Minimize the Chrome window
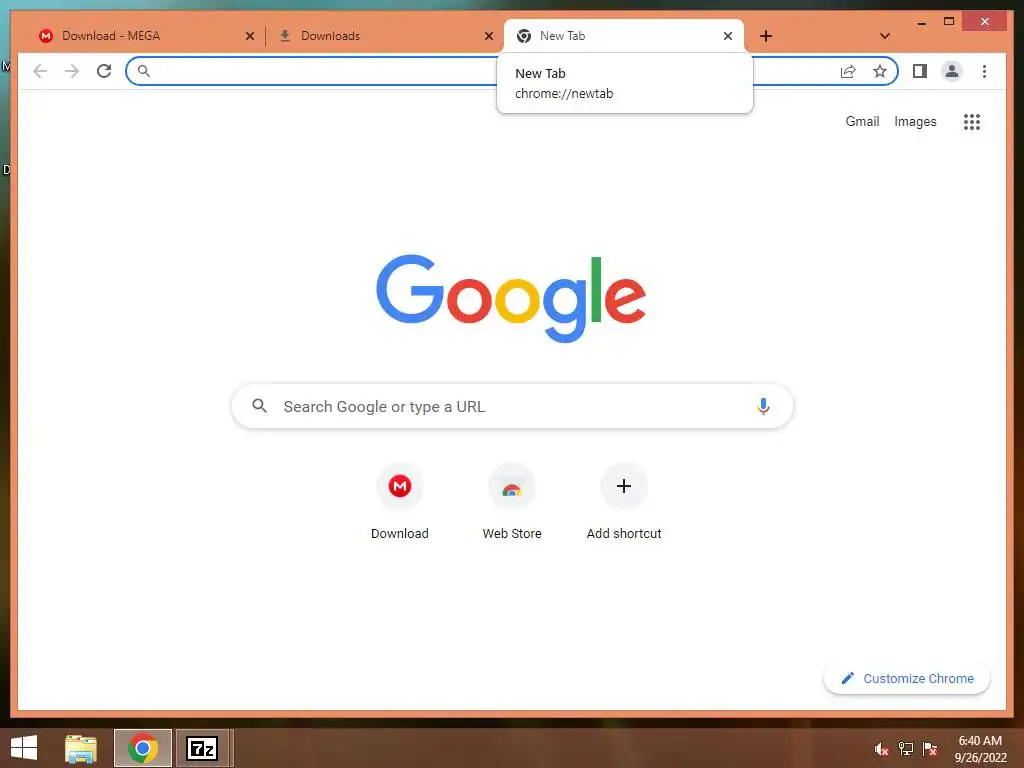The width and height of the screenshot is (1024, 768). point(921,22)
